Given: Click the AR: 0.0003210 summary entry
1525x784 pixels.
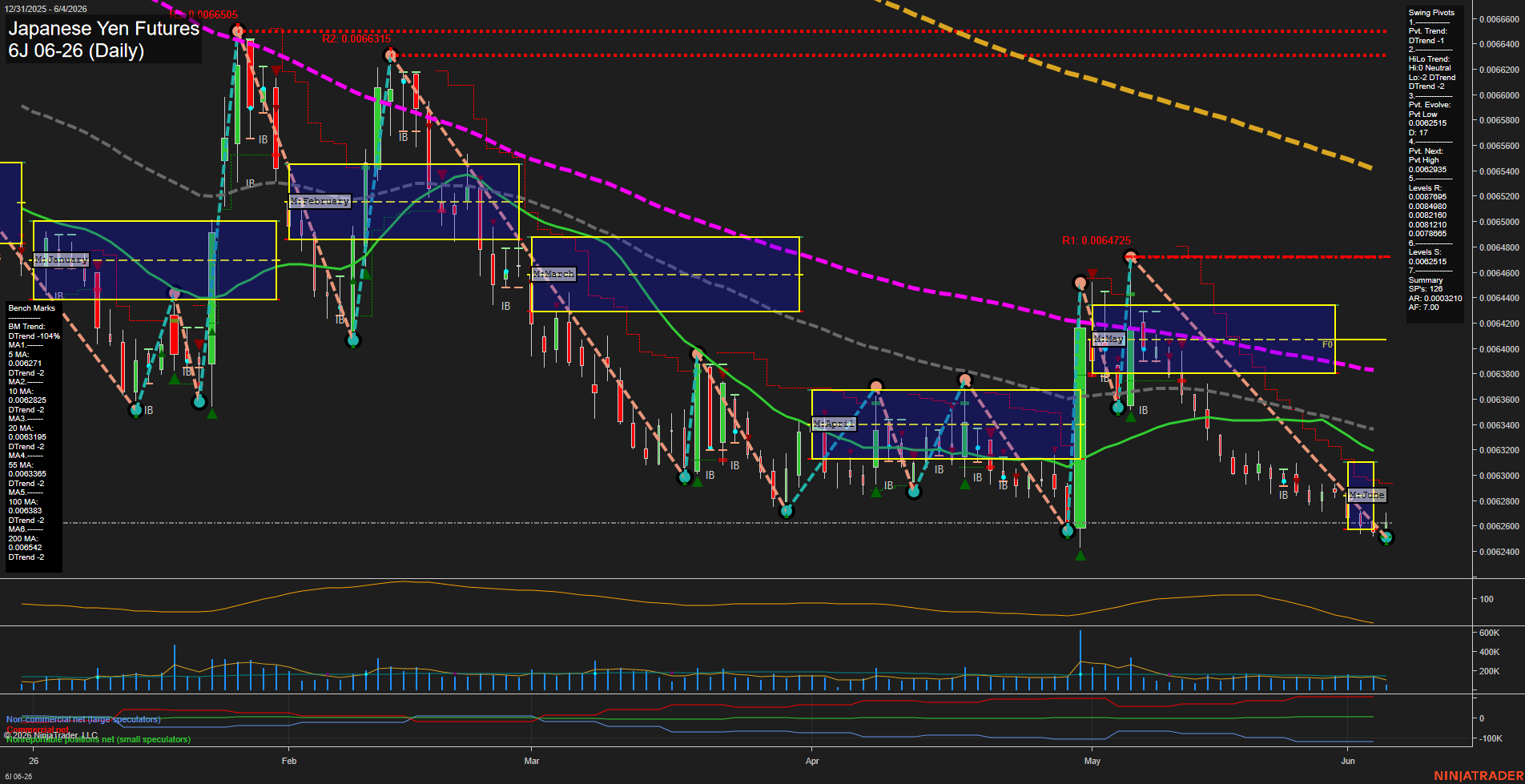Looking at the screenshot, I should pos(1435,299).
